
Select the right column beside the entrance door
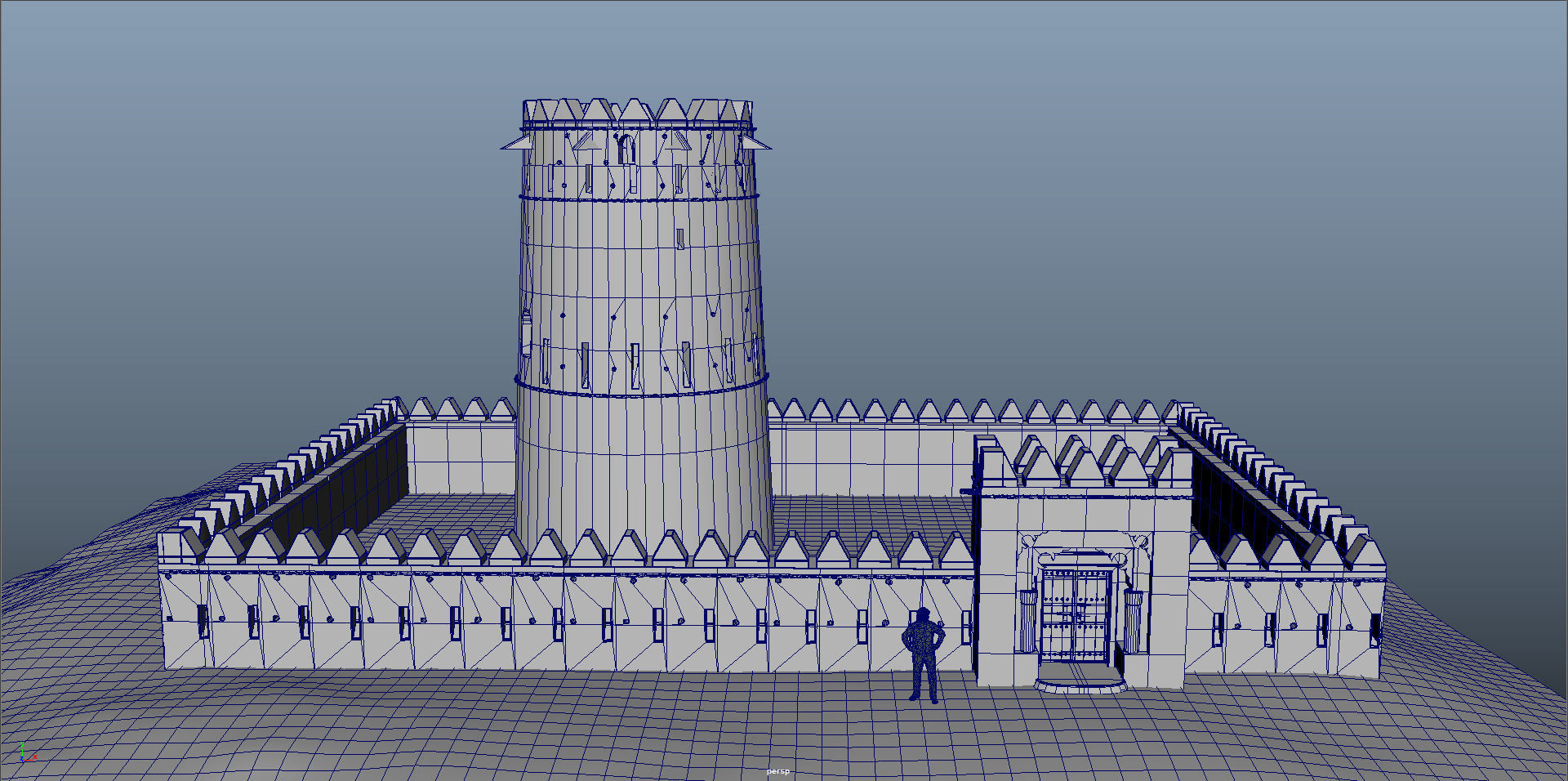1134,622
